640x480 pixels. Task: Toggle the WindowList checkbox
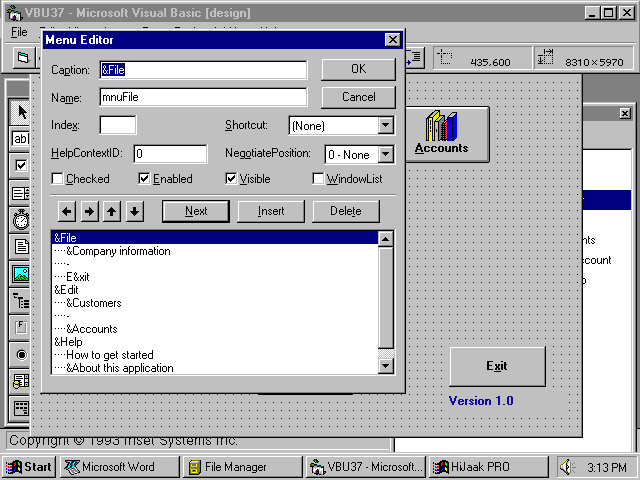pyautogui.click(x=319, y=179)
